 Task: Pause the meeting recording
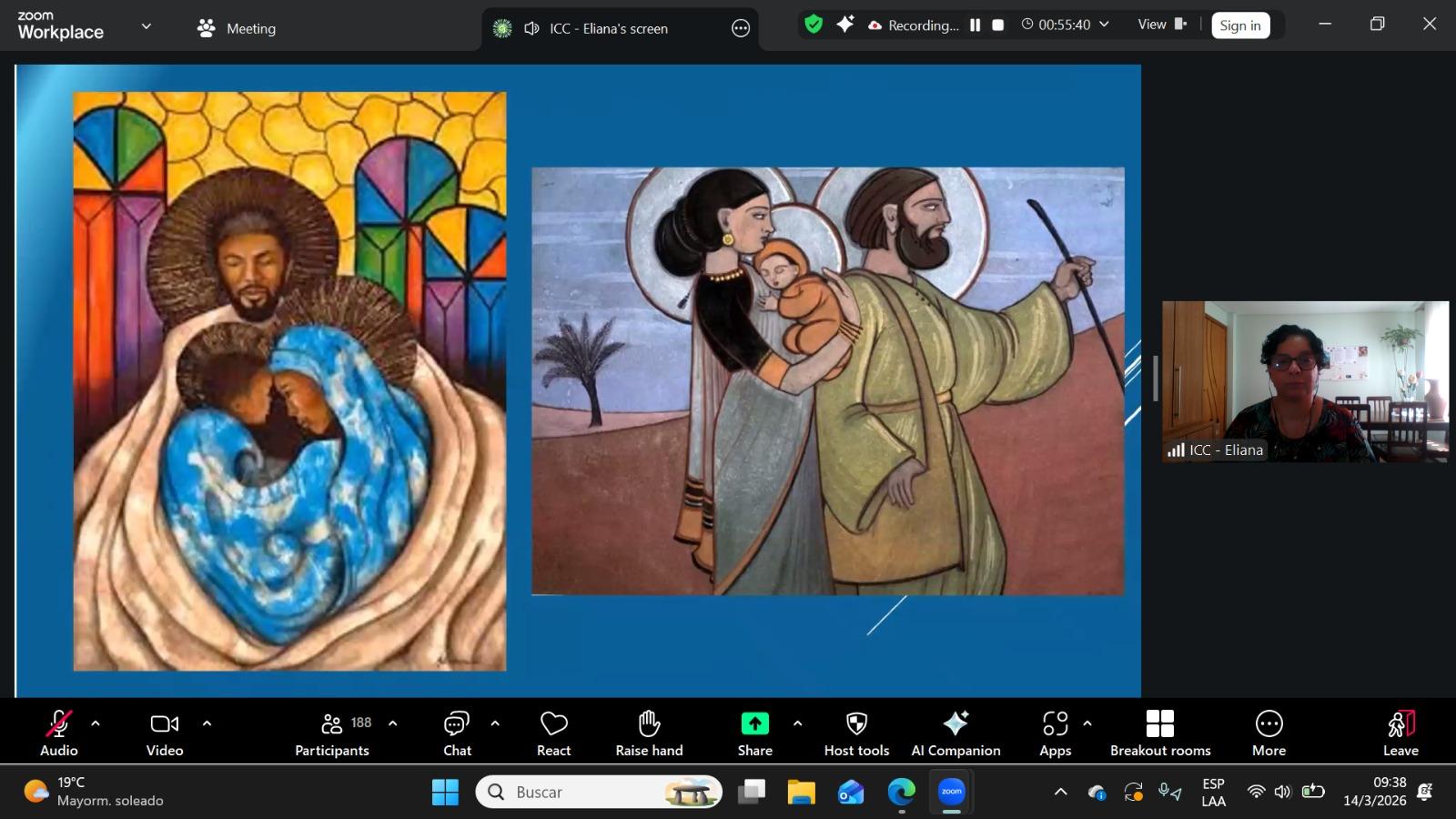click(975, 25)
